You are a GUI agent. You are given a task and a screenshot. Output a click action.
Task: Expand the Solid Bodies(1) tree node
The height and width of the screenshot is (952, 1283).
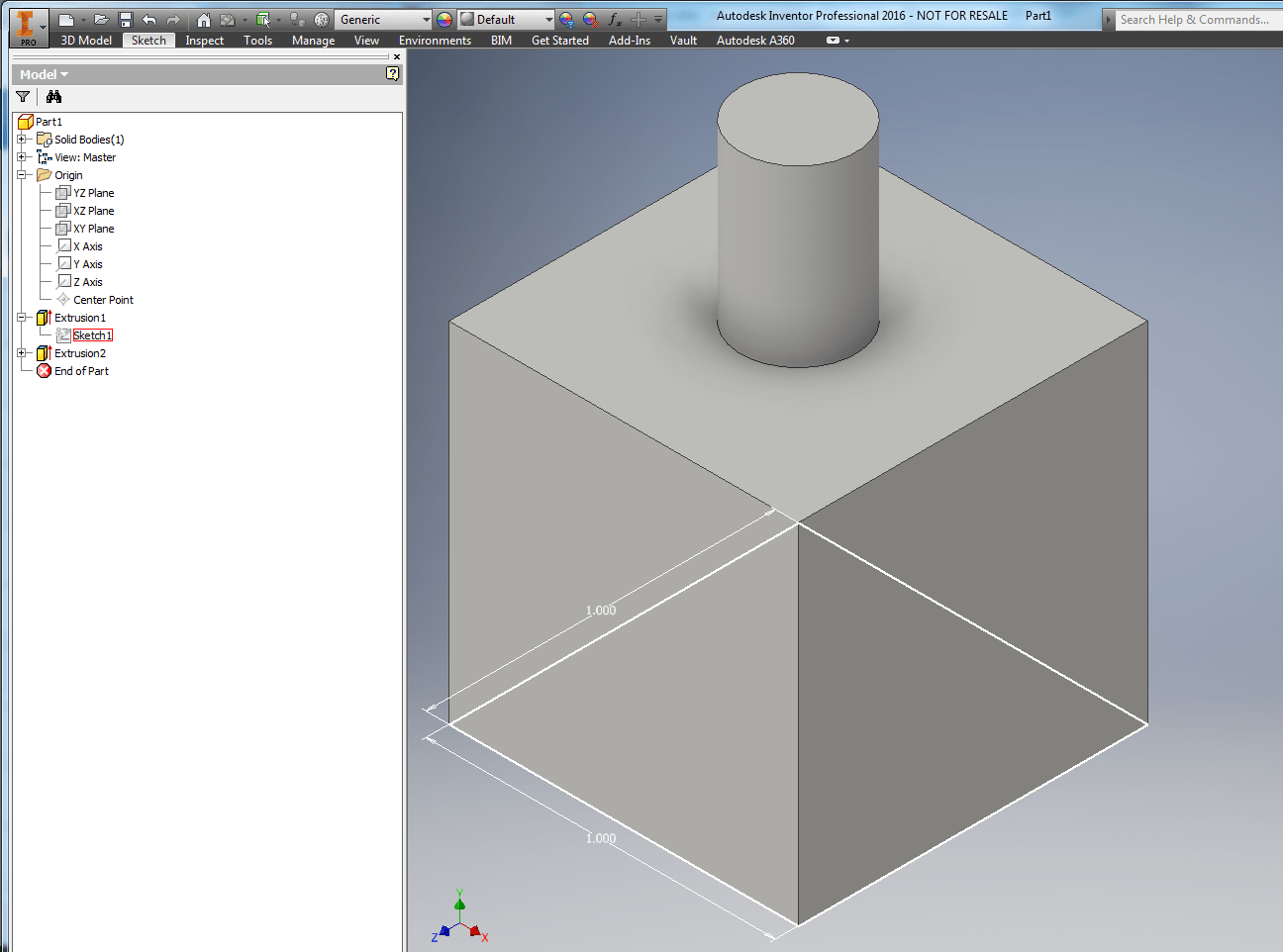[x=22, y=140]
